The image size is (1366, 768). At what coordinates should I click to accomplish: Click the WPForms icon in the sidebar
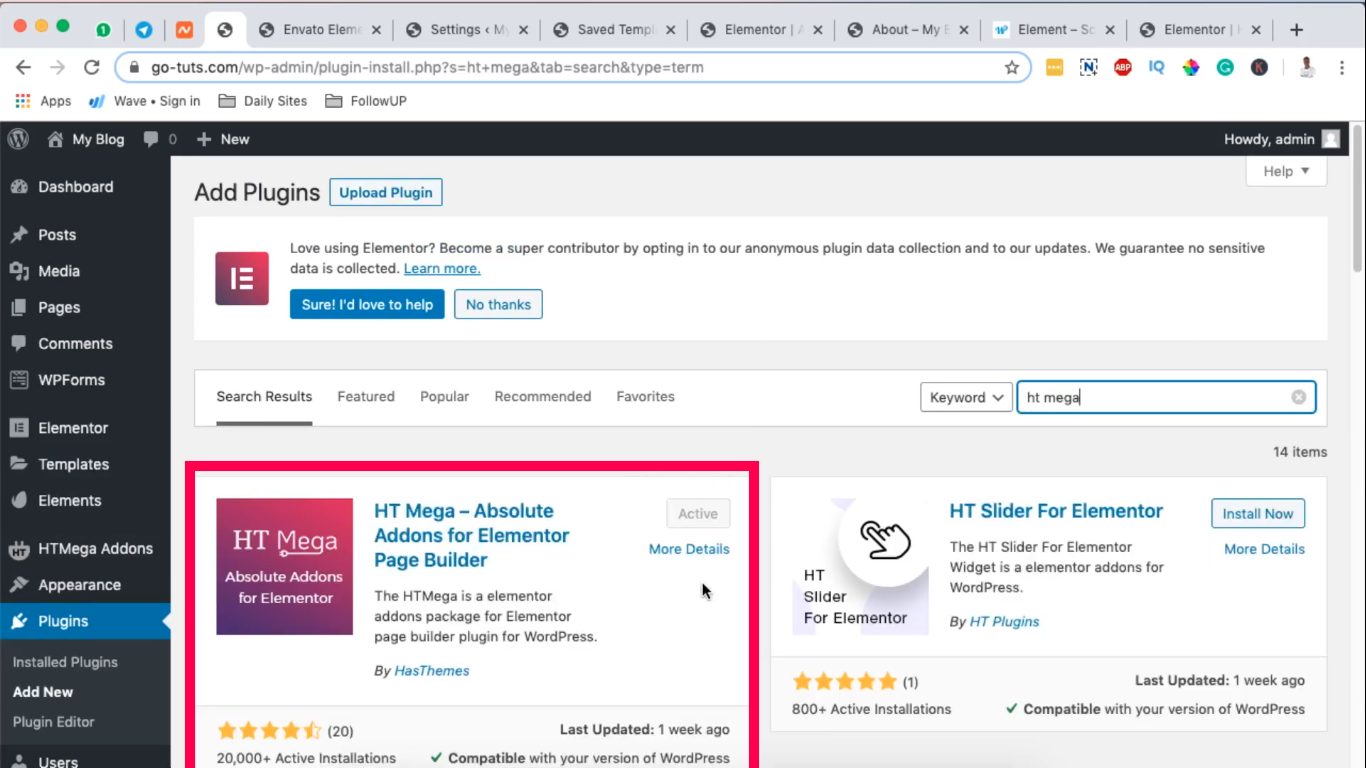pyautogui.click(x=19, y=380)
